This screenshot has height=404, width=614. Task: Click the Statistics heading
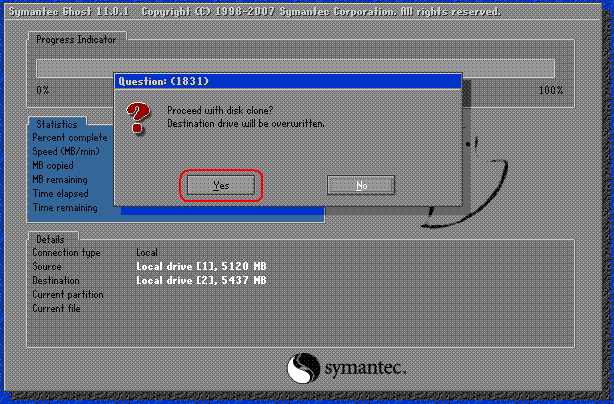click(x=57, y=124)
